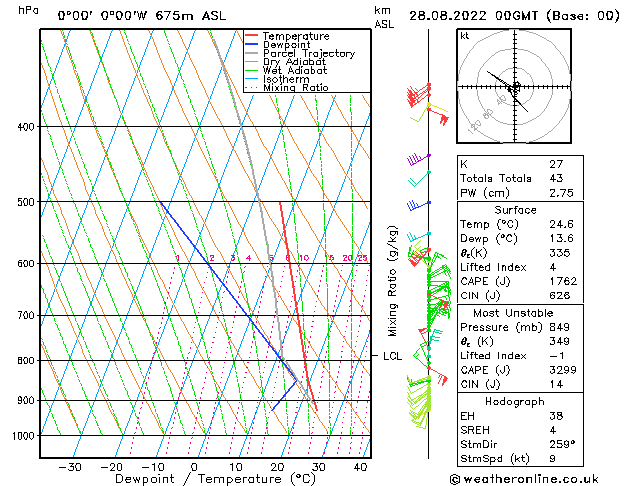Click the 700 hPa pressure label
Image resolution: width=629 pixels, height=486 pixels.
click(x=26, y=316)
